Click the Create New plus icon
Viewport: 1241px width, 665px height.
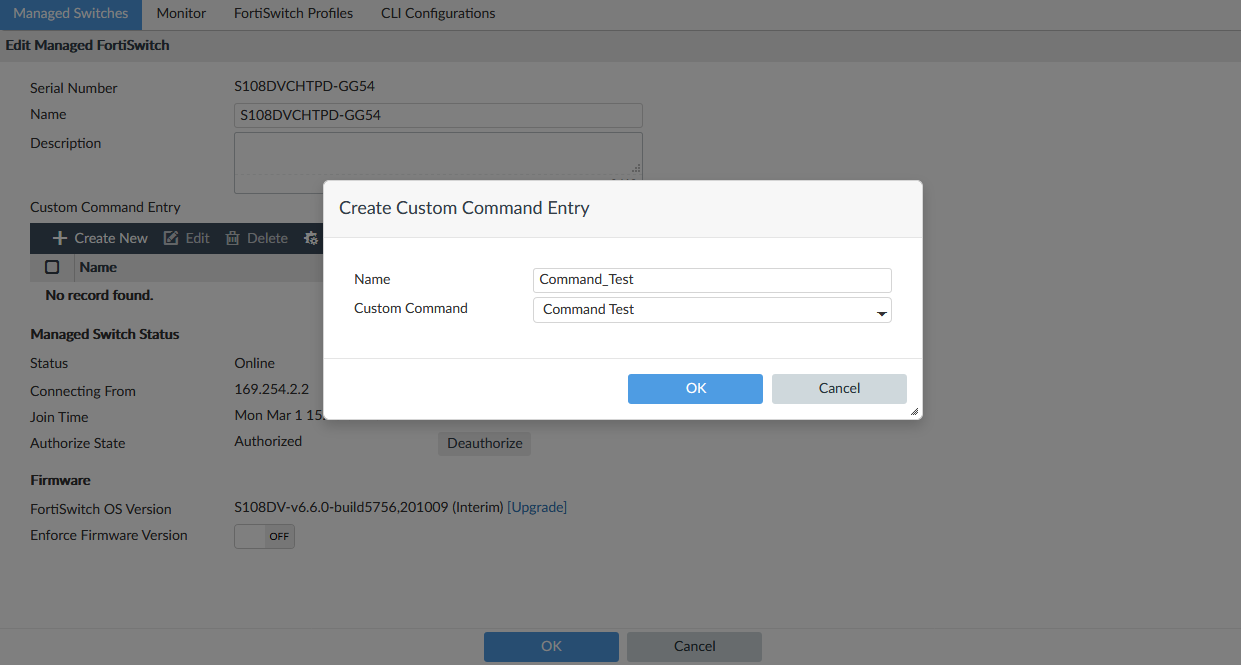pyautogui.click(x=60, y=238)
